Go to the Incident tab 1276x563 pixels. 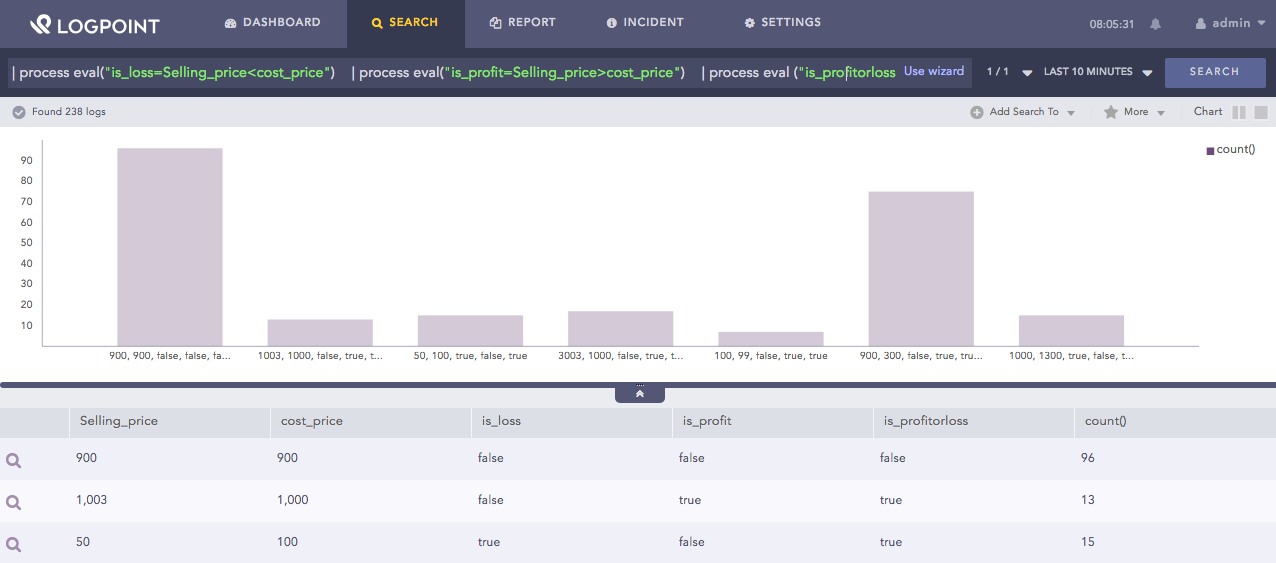coord(645,22)
